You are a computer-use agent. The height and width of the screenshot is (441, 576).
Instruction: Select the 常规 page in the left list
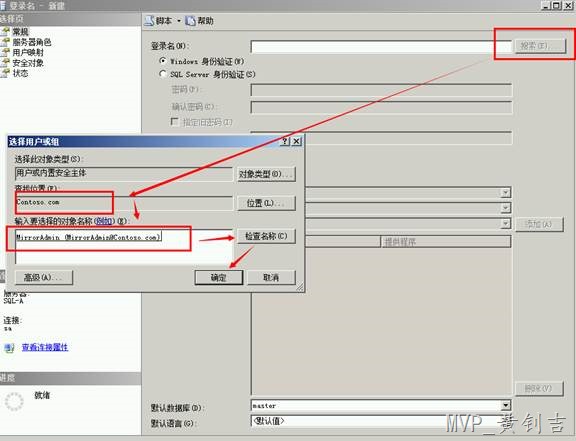(x=20, y=32)
